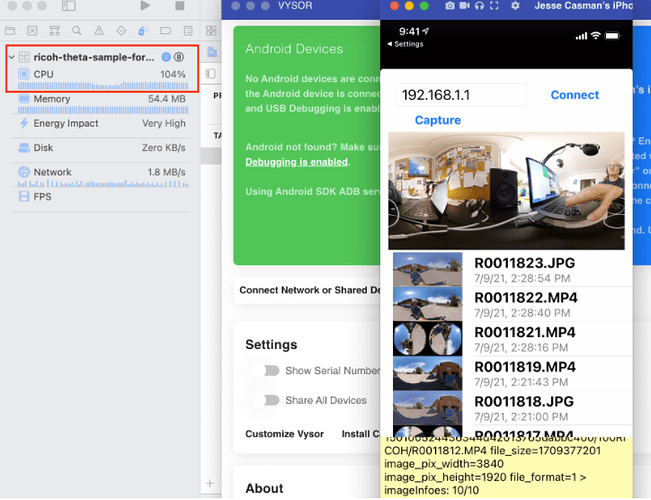Open the Source Control navigator
The width and height of the screenshot is (651, 500).
tap(32, 31)
